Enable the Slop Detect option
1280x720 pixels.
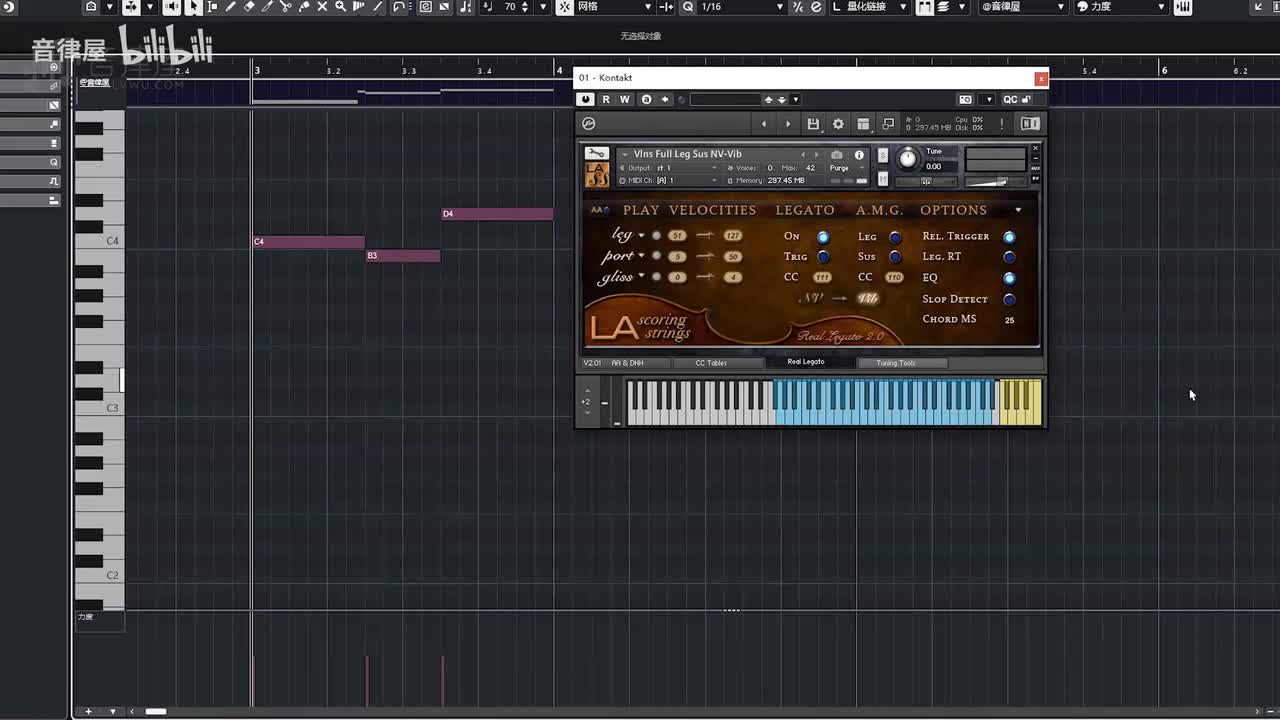[1009, 299]
